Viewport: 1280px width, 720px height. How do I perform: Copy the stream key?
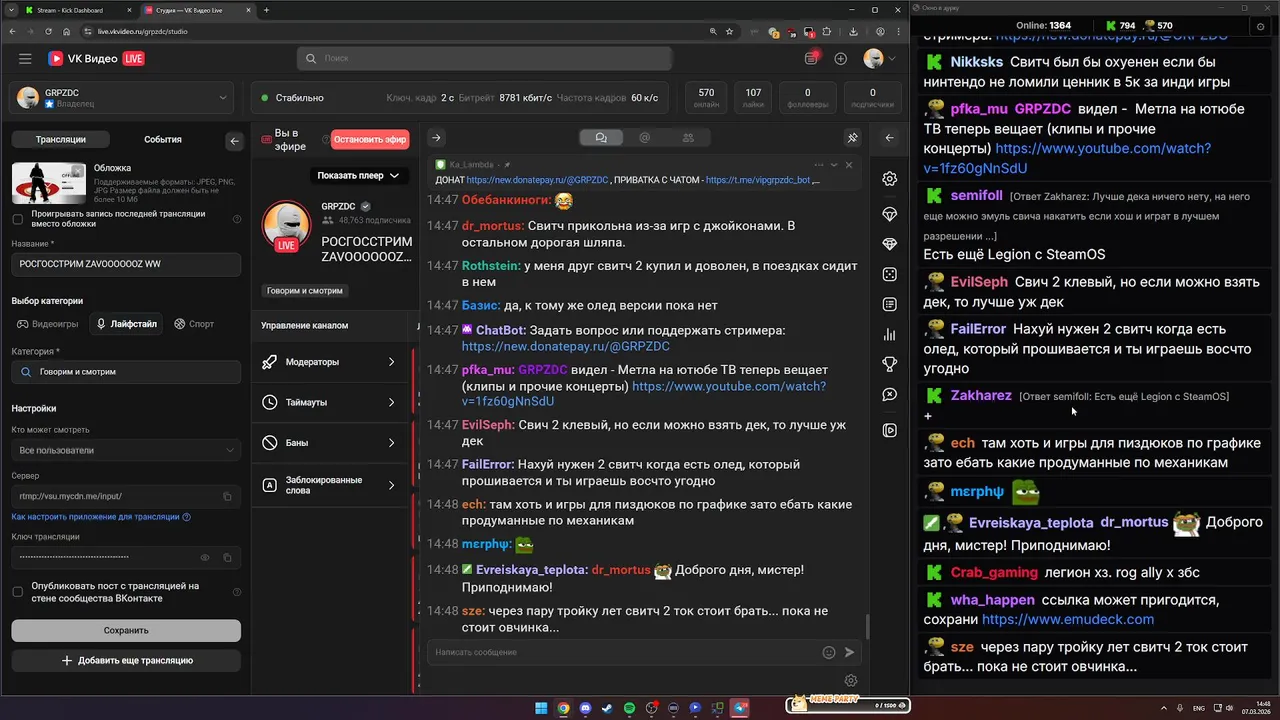[x=227, y=557]
